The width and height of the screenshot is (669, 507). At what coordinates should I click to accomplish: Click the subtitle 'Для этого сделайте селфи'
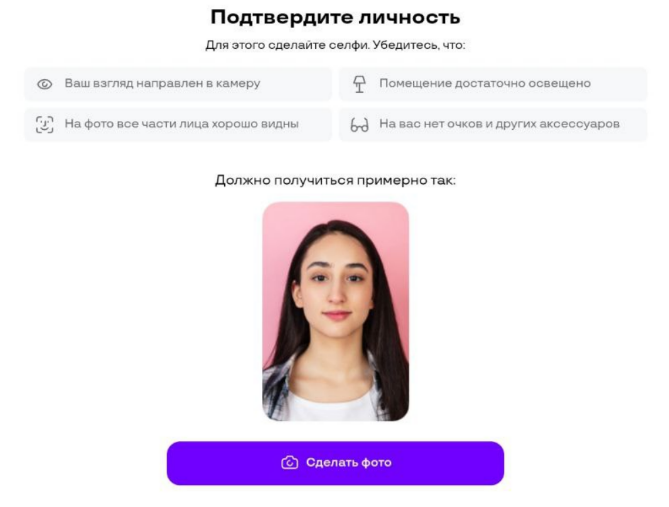287,45
